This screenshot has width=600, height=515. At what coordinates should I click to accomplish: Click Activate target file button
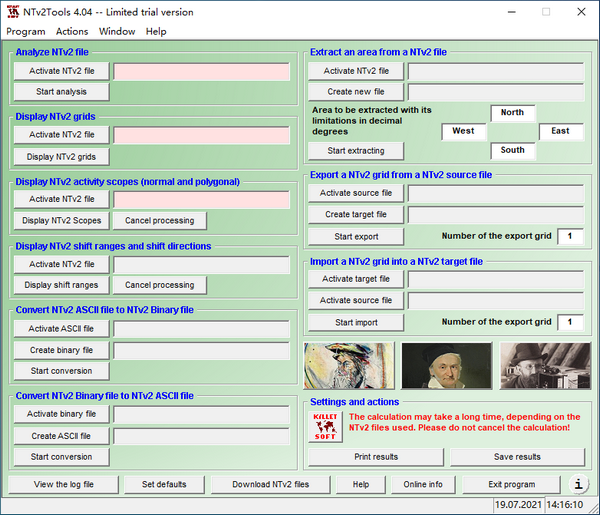pos(356,279)
